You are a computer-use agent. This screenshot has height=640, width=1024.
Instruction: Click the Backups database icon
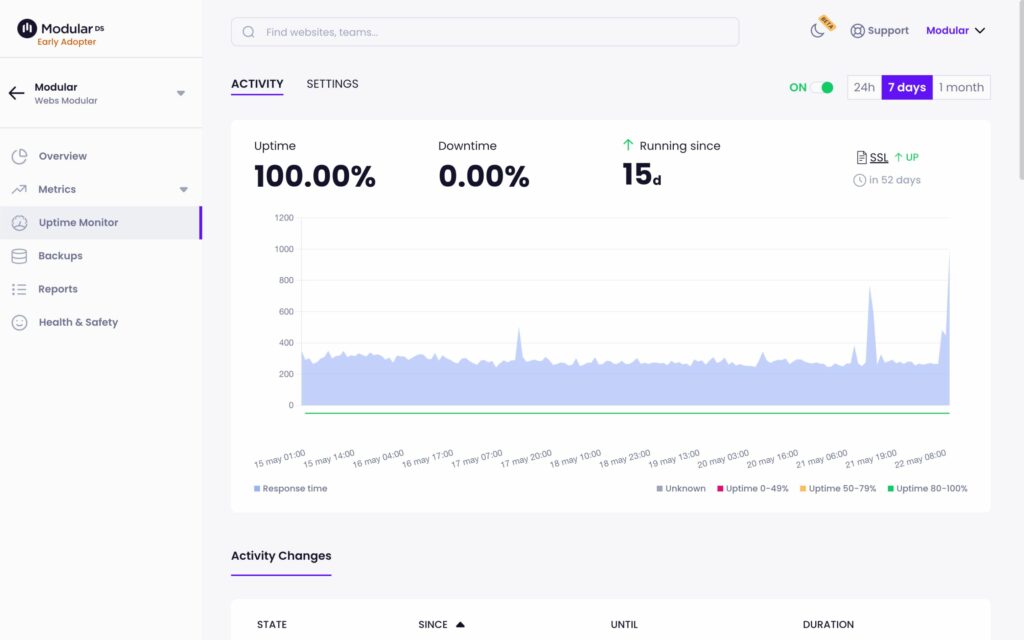click(19, 256)
